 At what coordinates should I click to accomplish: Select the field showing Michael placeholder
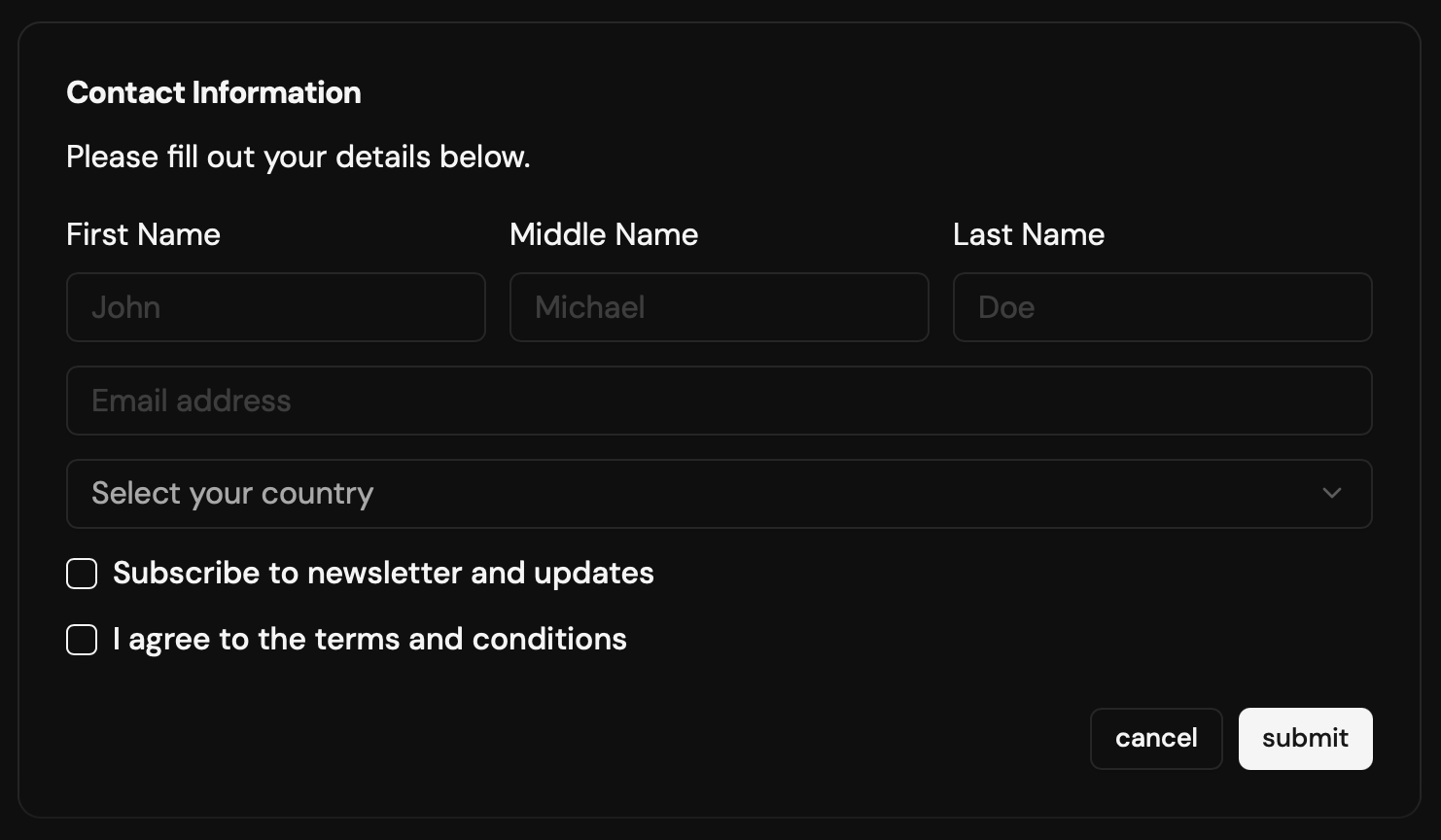pos(719,307)
